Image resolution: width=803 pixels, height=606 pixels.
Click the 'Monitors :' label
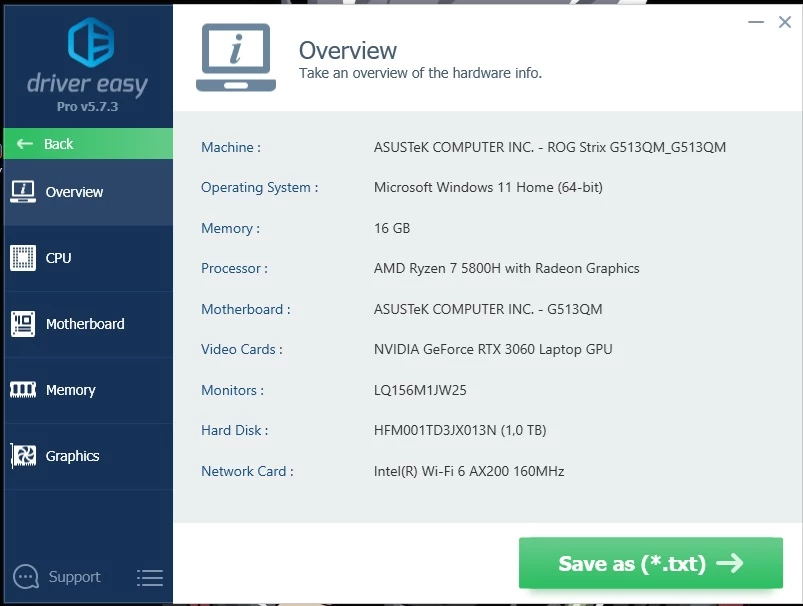tap(233, 390)
